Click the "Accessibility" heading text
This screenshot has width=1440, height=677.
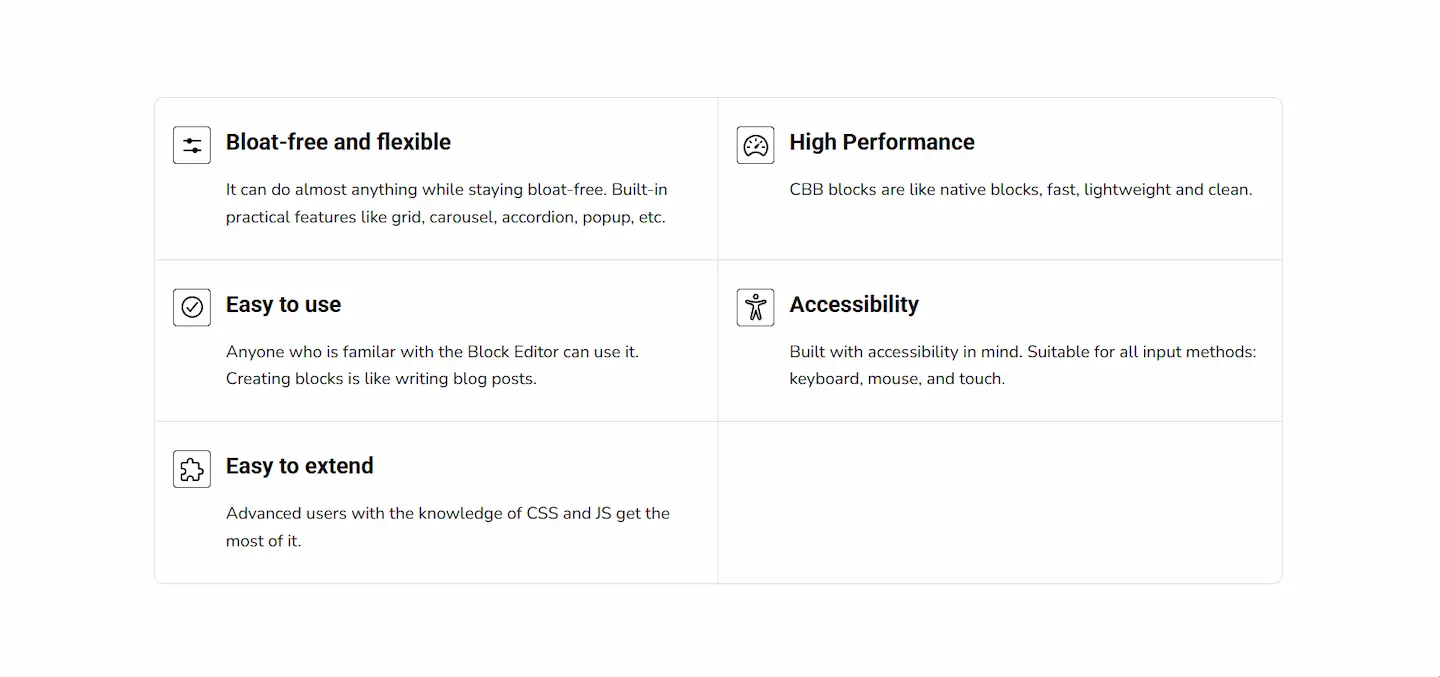pos(853,304)
